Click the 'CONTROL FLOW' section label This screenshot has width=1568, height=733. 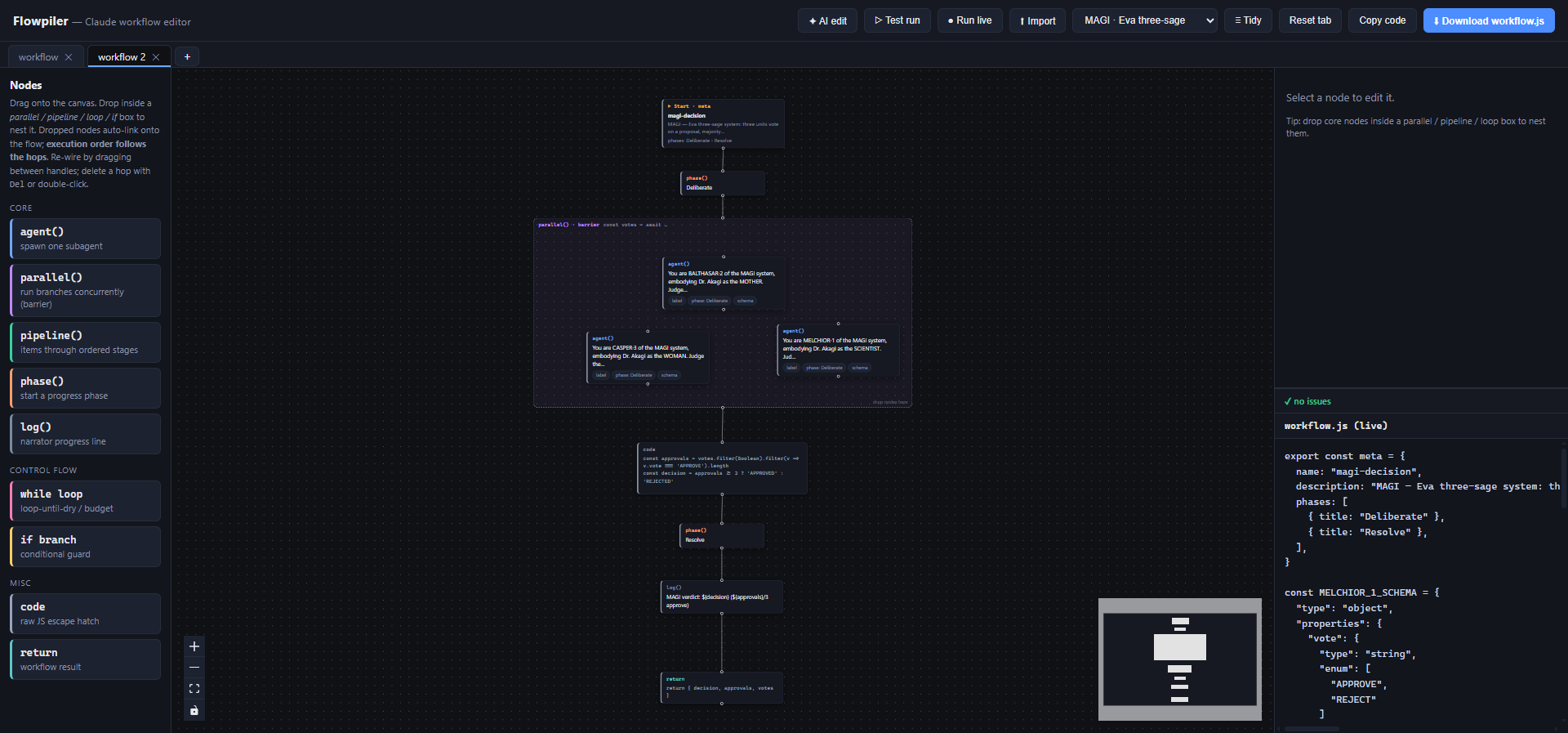(x=43, y=471)
